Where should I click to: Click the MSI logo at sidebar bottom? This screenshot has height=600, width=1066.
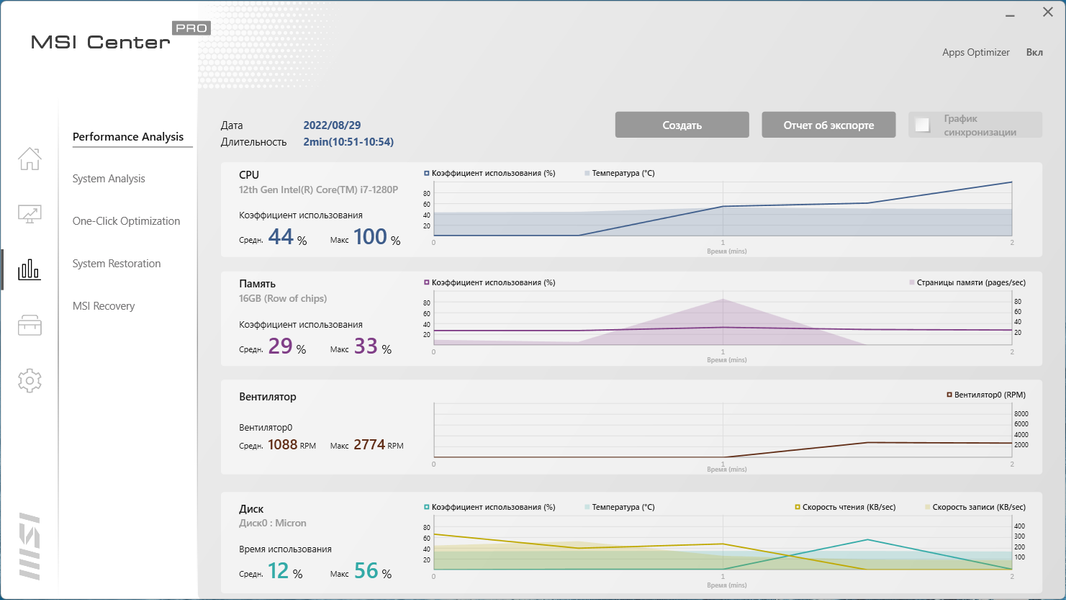[x=29, y=546]
